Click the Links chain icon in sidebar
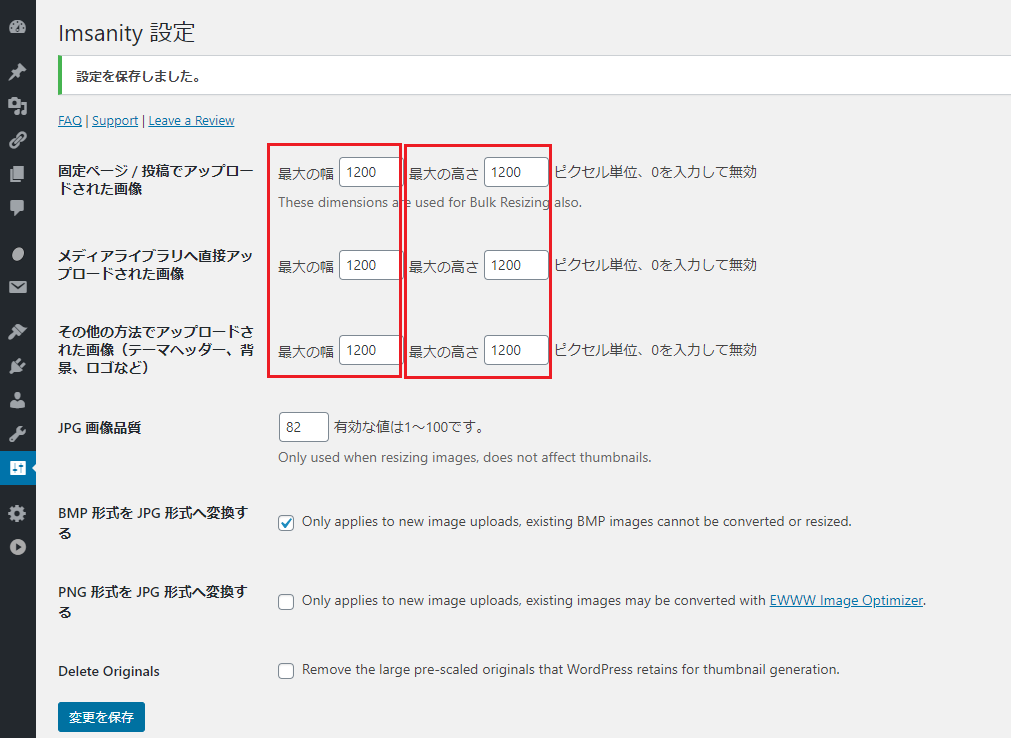This screenshot has width=1011, height=738. [17, 140]
